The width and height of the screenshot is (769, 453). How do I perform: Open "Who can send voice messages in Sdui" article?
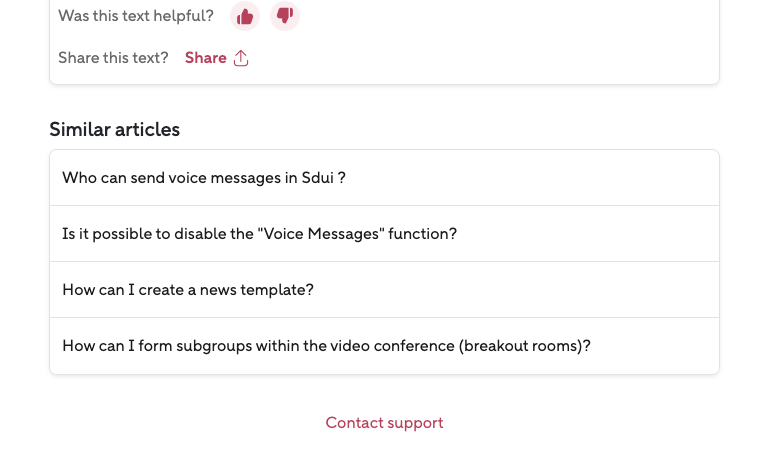click(x=204, y=178)
